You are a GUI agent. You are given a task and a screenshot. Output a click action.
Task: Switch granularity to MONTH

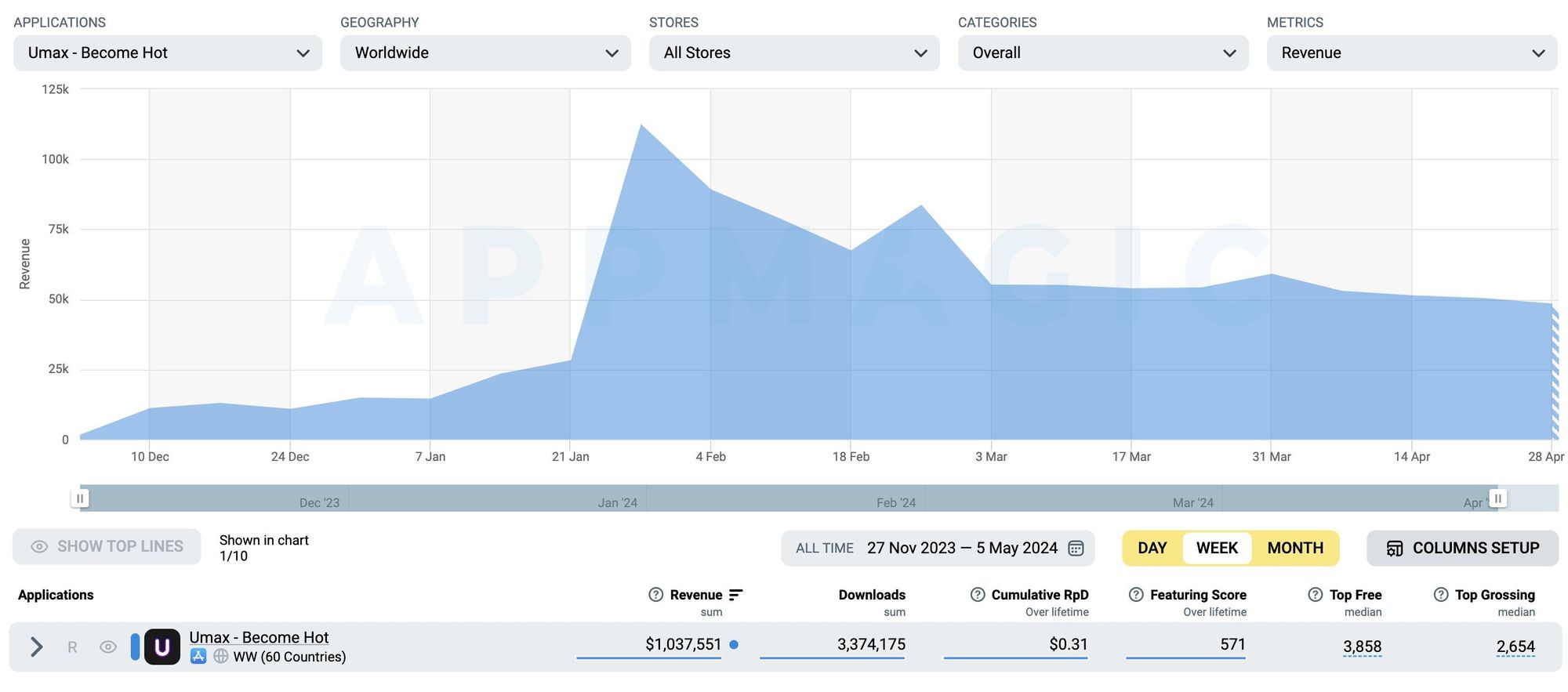[1295, 548]
